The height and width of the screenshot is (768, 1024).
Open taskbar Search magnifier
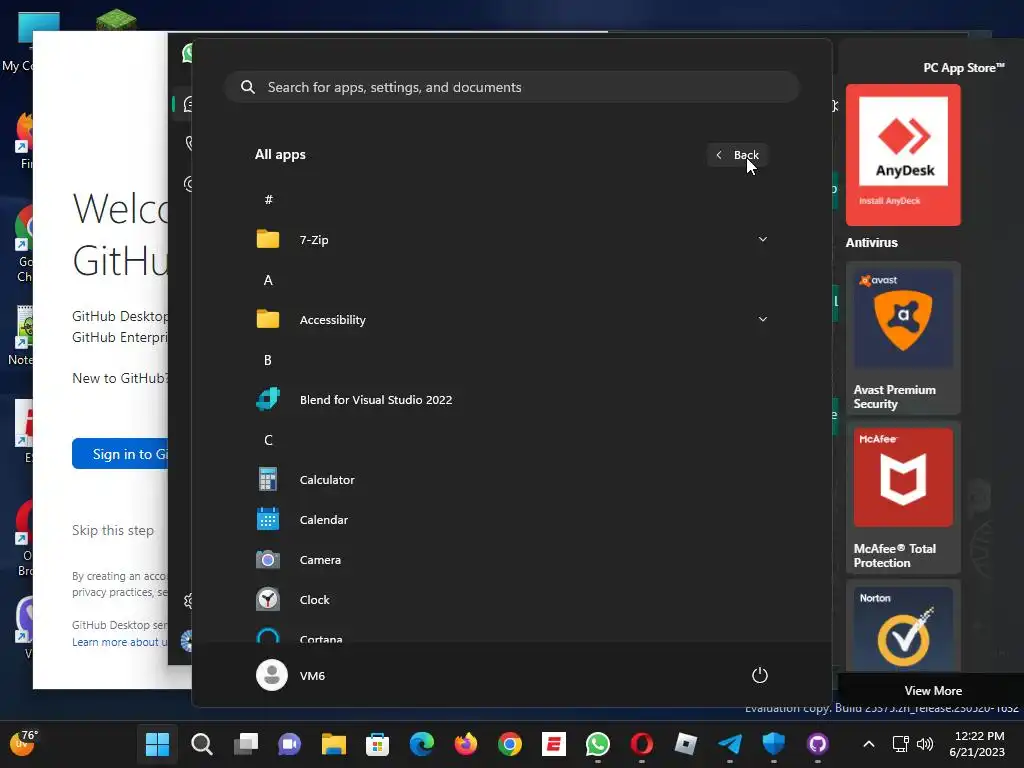(202, 744)
